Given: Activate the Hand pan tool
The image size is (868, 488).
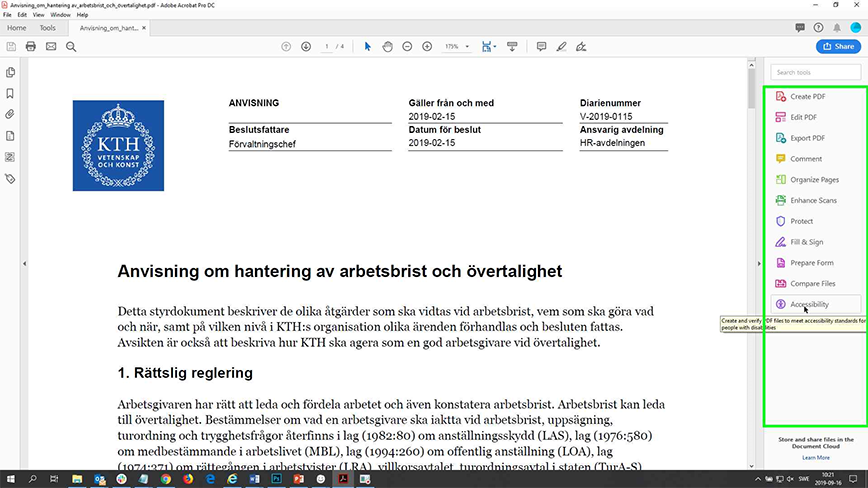Looking at the screenshot, I should coord(388,47).
